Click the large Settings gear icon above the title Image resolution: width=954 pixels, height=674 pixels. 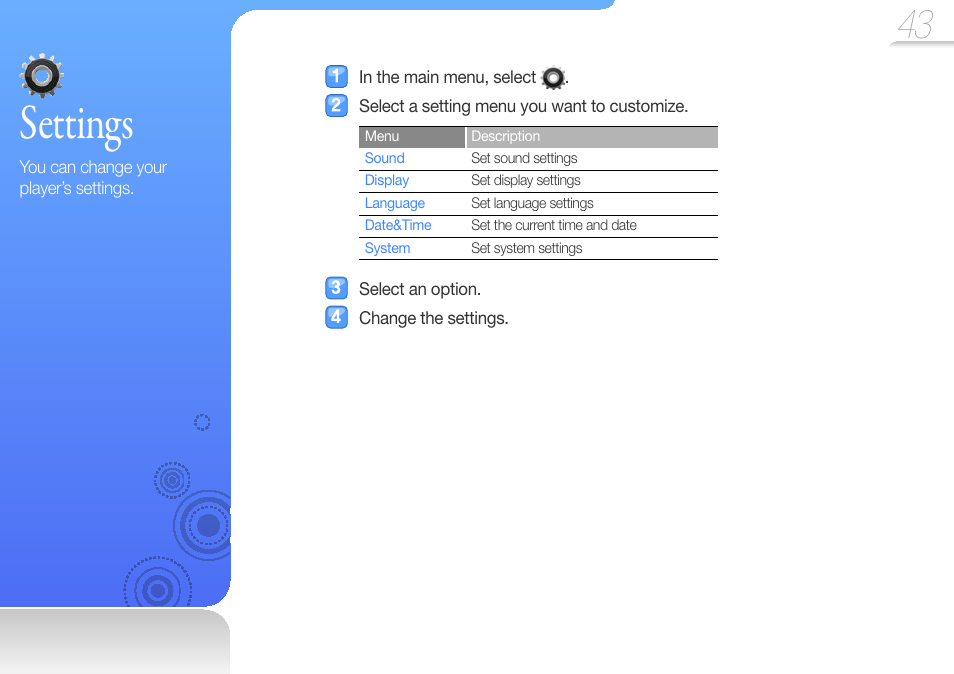[42, 76]
